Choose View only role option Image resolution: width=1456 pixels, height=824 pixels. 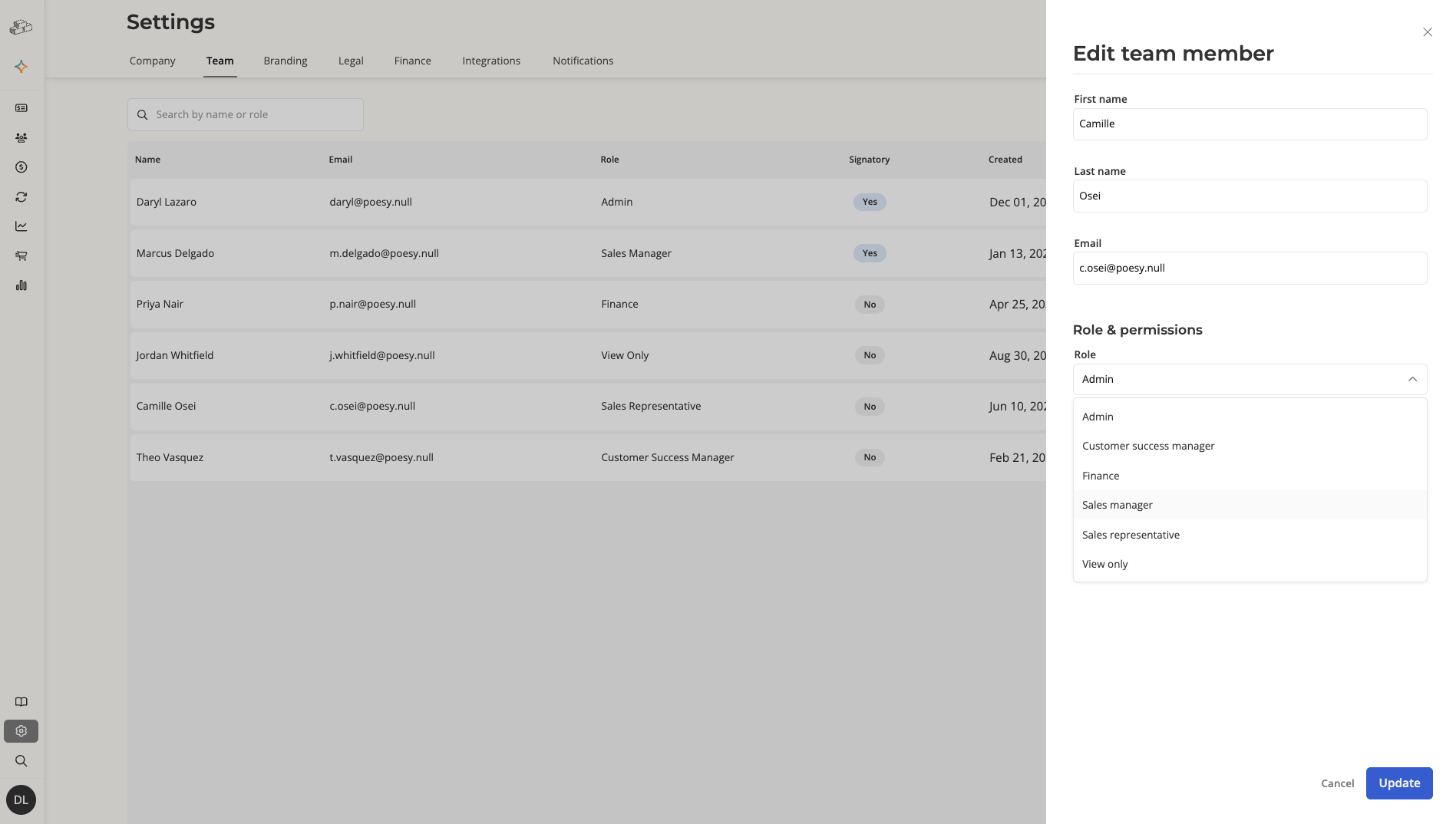pyautogui.click(x=1250, y=564)
